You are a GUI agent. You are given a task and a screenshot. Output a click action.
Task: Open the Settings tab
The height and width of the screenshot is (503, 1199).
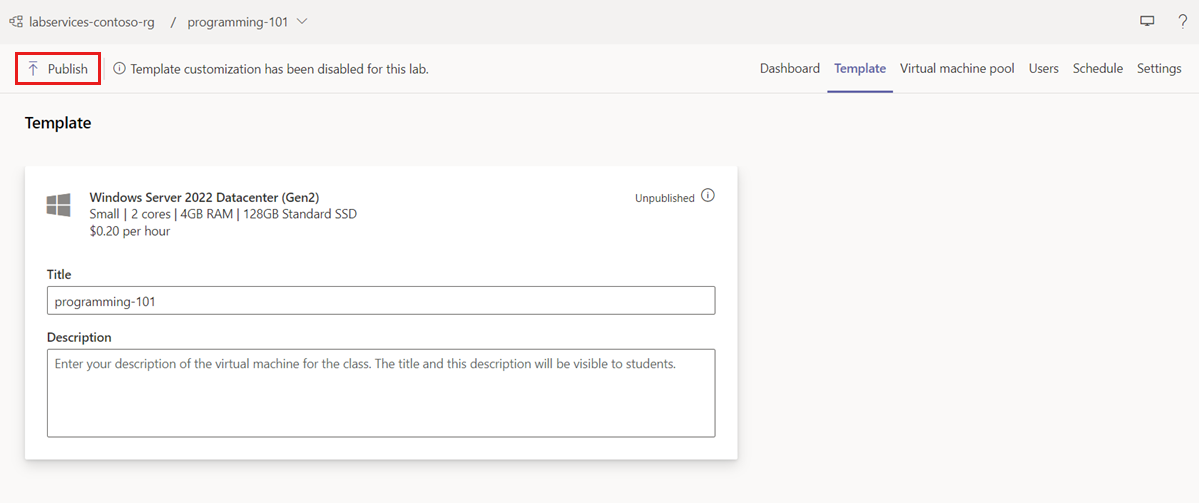pyautogui.click(x=1159, y=69)
